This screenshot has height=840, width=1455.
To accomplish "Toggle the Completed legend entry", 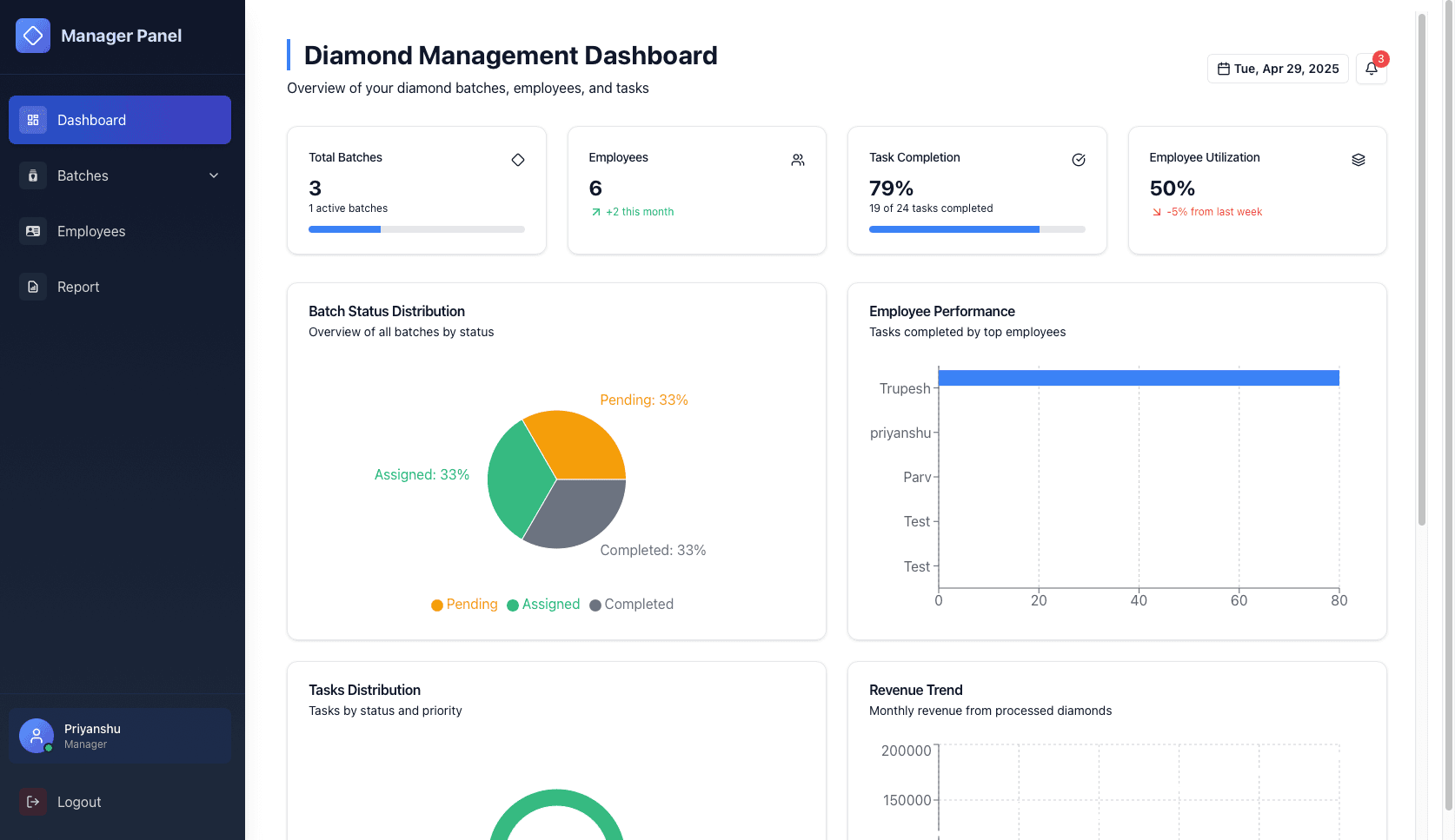I will click(x=631, y=605).
